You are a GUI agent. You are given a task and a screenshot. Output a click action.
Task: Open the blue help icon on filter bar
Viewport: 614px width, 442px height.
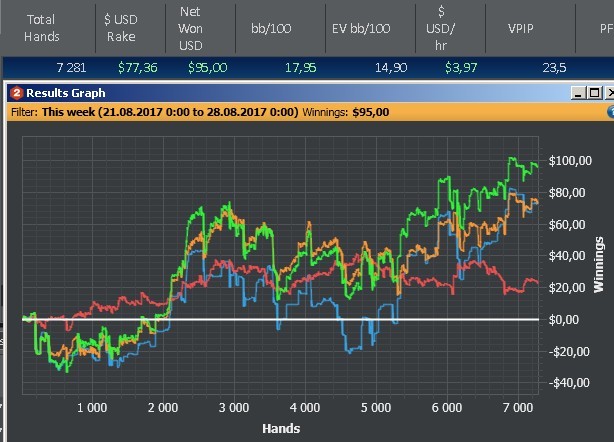[x=610, y=112]
